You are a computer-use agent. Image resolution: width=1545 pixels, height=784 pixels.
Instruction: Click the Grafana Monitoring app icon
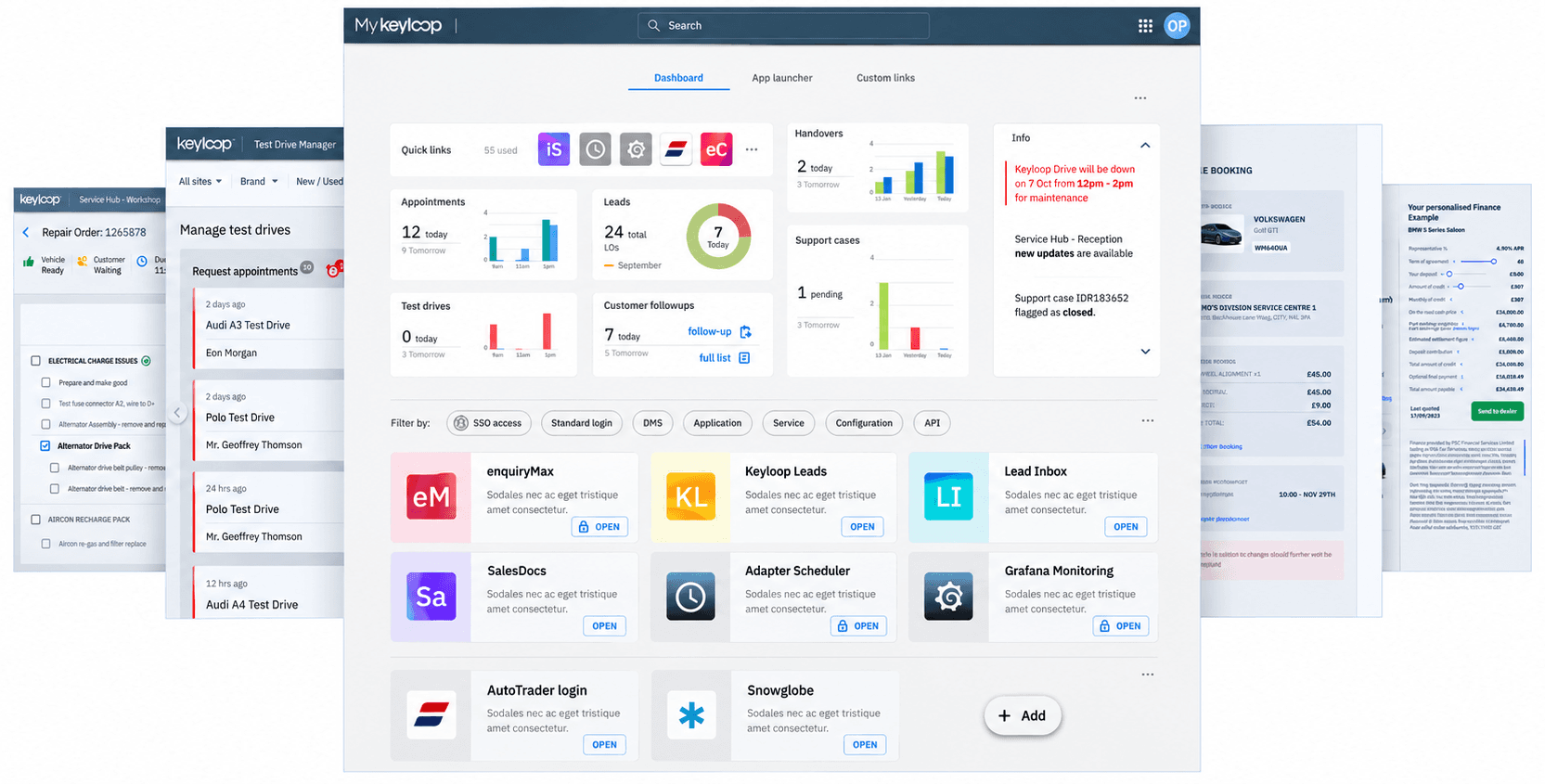coord(948,597)
